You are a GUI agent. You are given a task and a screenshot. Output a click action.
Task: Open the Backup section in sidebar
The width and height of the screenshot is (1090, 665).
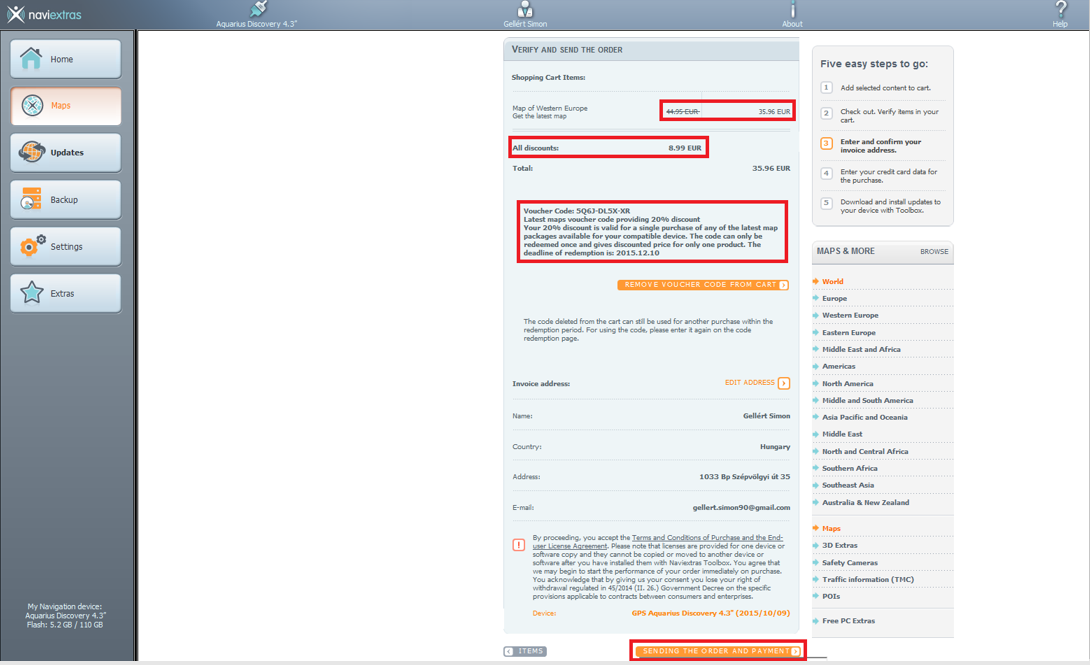[66, 200]
